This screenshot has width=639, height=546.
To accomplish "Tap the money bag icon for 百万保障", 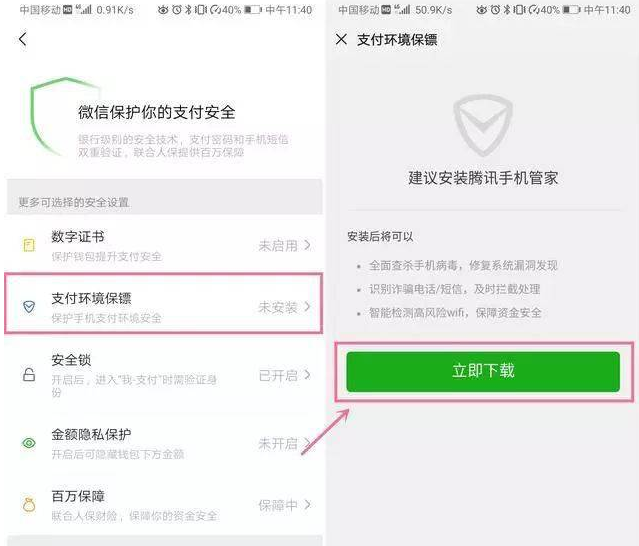I will [29, 505].
